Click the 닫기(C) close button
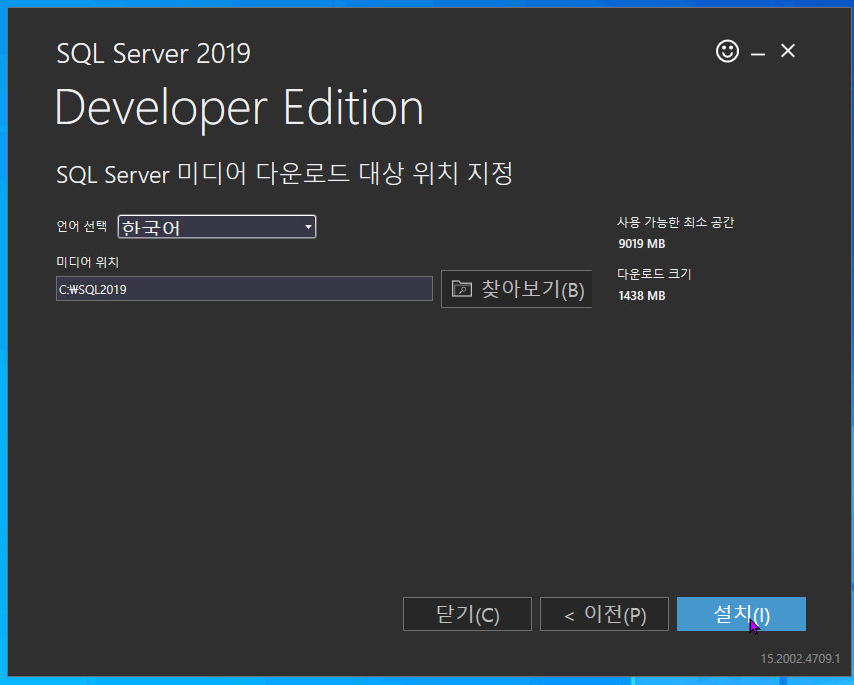 (467, 614)
